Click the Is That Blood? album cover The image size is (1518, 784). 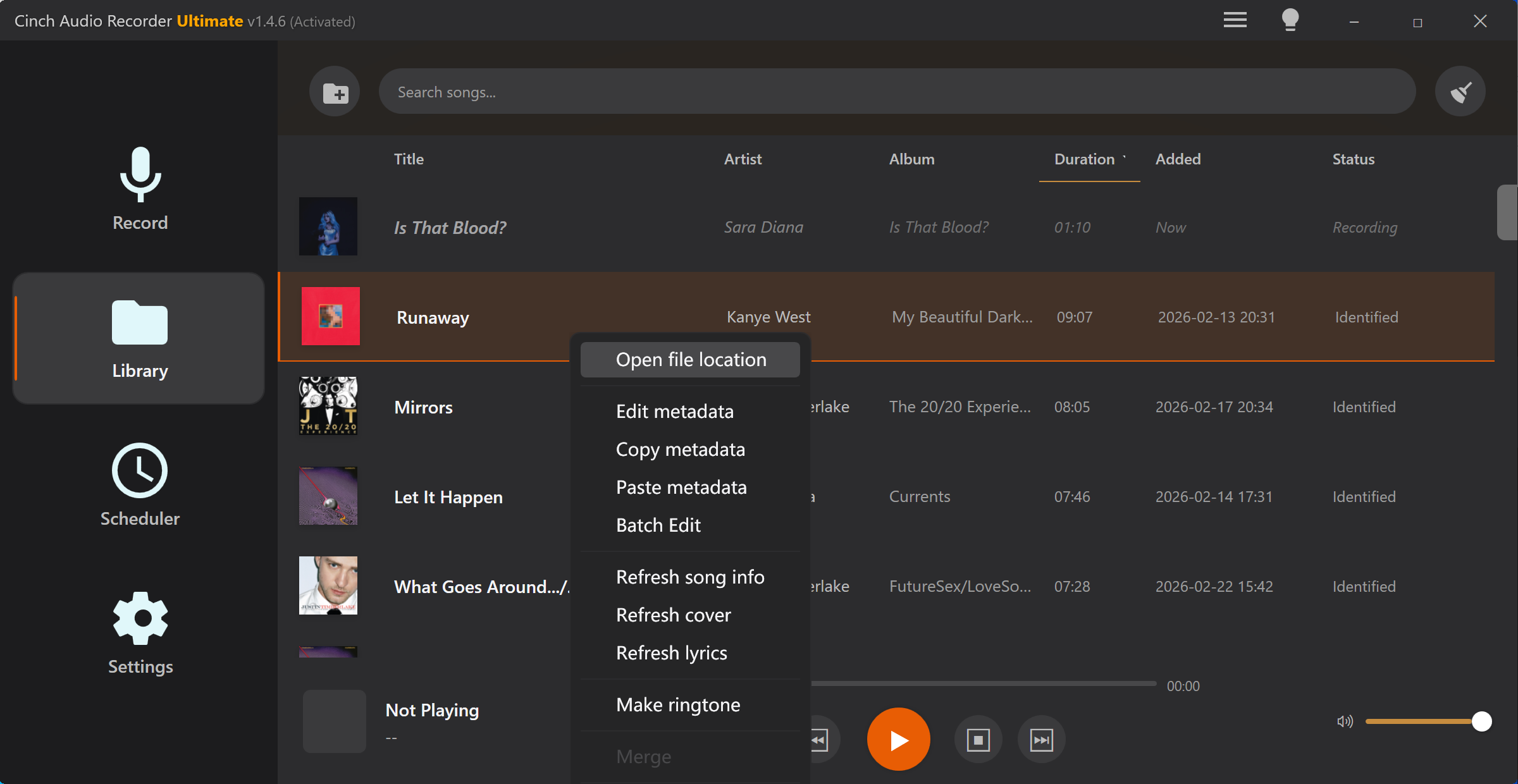point(328,226)
